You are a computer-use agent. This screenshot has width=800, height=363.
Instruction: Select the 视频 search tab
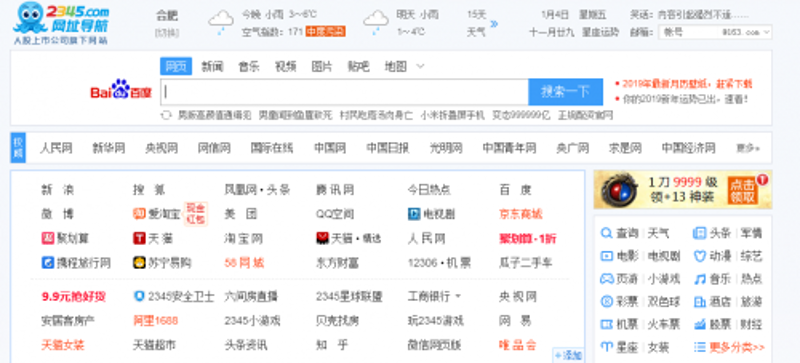(x=285, y=66)
